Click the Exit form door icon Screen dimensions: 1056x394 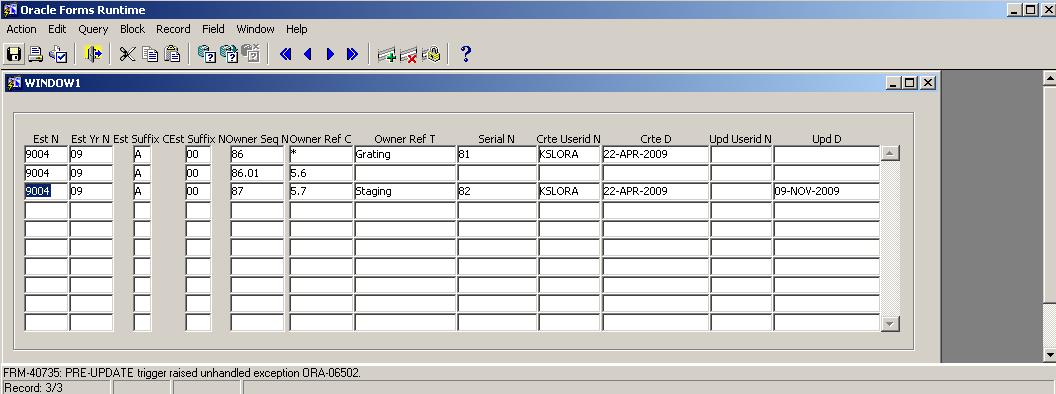pos(93,54)
